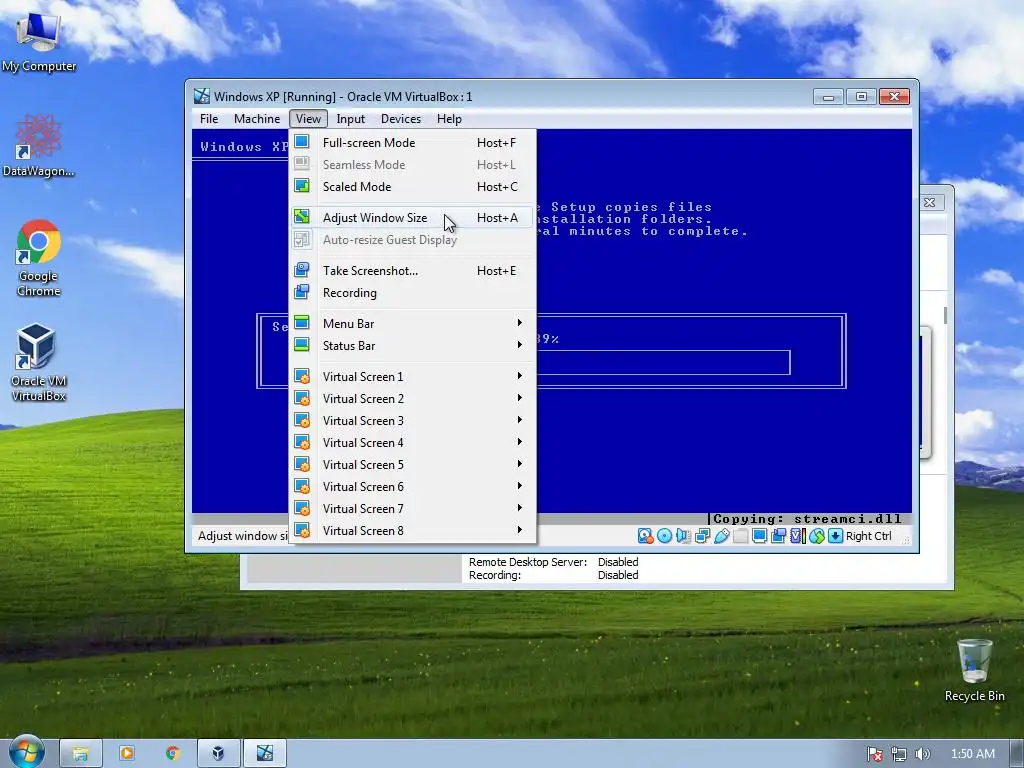
Task: Expand the Menu Bar submenu
Action: click(x=412, y=323)
